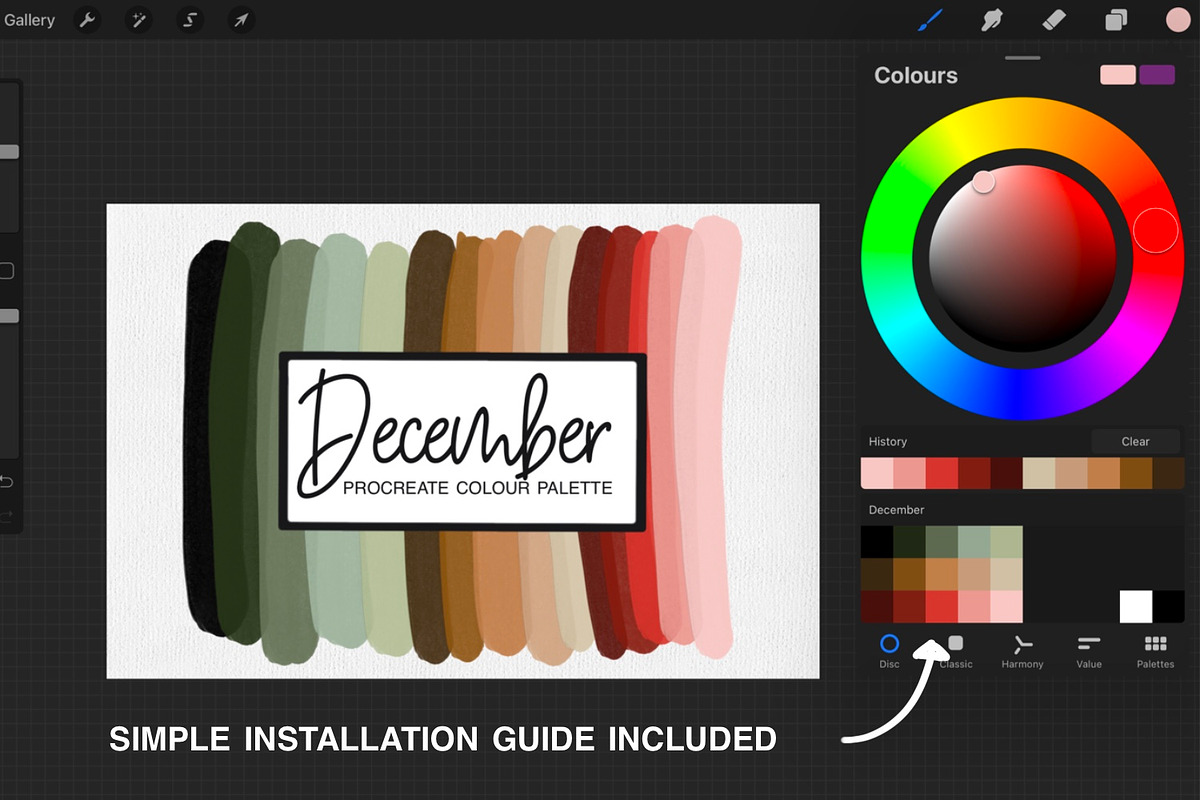Select the bright red swatch in December palette
The height and width of the screenshot is (800, 1200).
pos(942,607)
